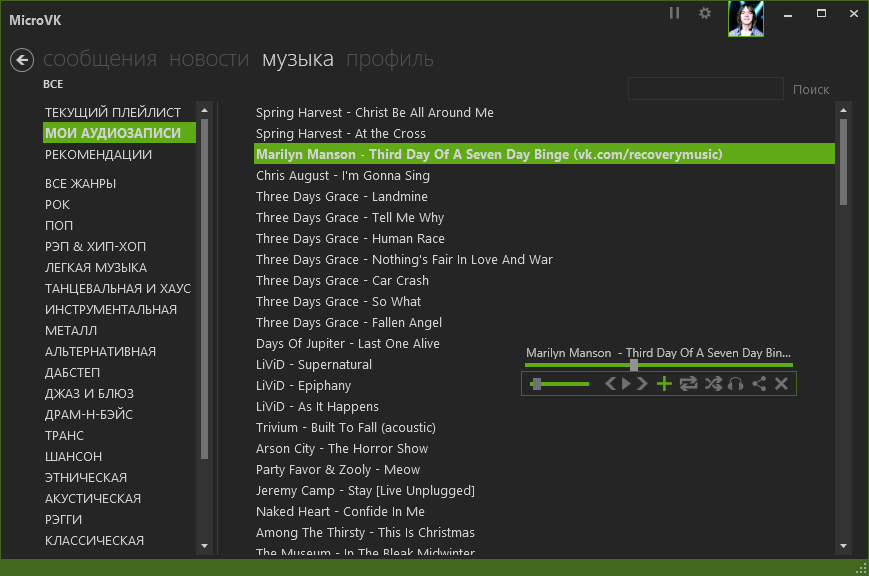This screenshot has width=869, height=576.
Task: Click the play button in the mini player
Action: [x=626, y=384]
